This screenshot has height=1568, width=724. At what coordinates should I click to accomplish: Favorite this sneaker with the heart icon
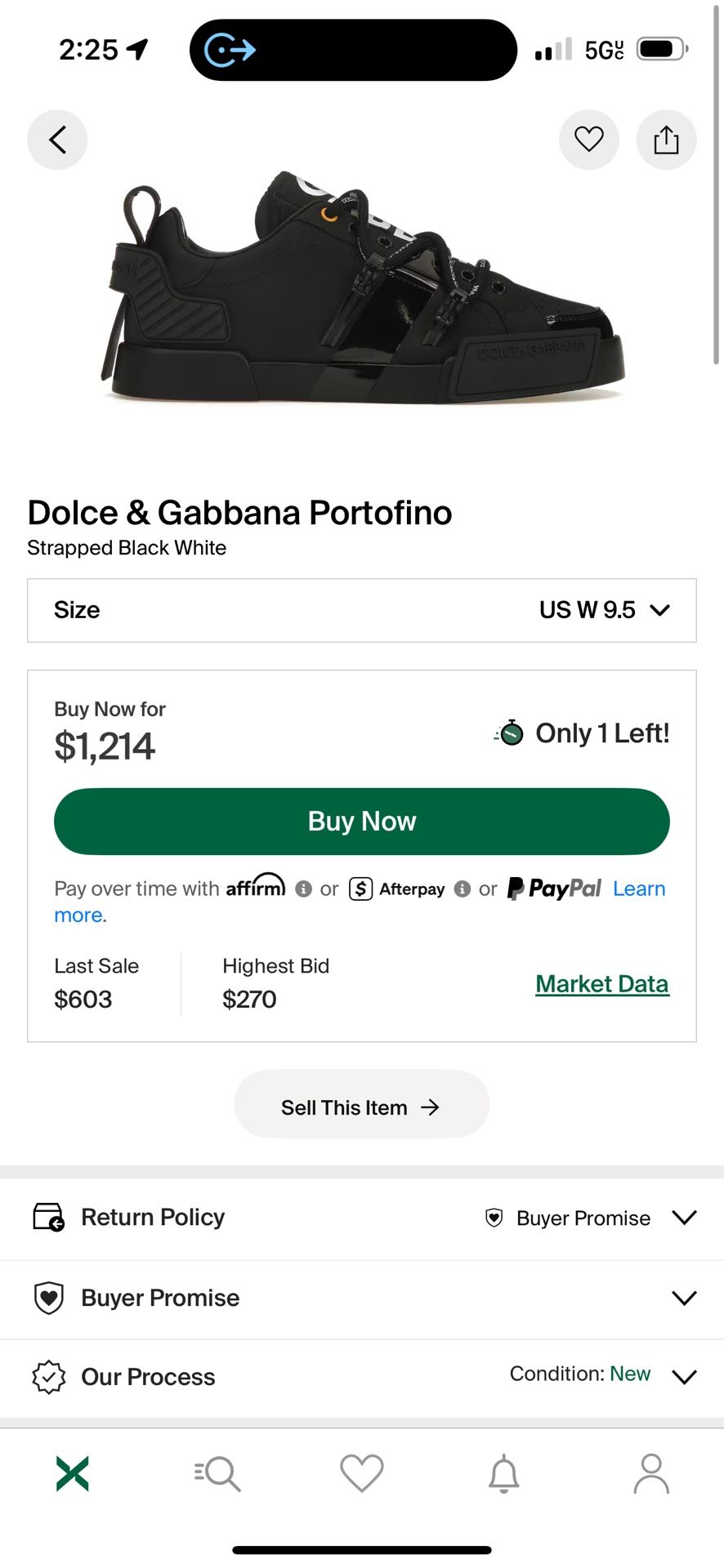588,140
